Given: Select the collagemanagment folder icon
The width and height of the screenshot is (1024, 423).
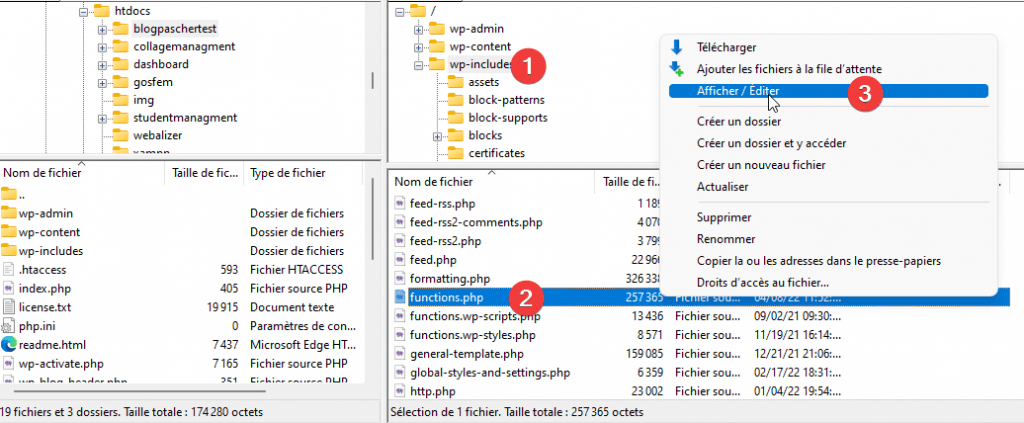Looking at the screenshot, I should click(x=121, y=46).
